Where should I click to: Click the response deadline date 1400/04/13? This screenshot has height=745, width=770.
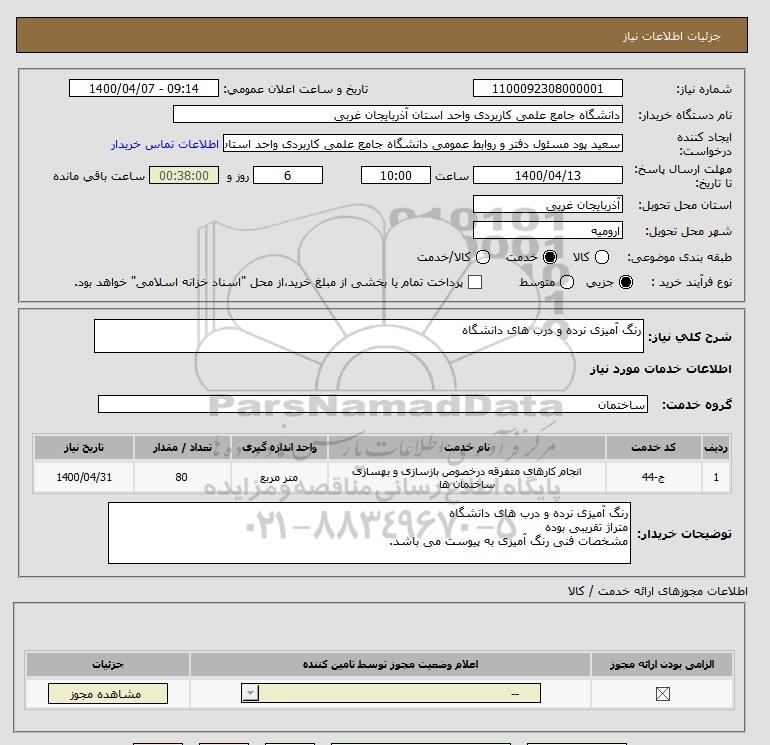point(548,175)
